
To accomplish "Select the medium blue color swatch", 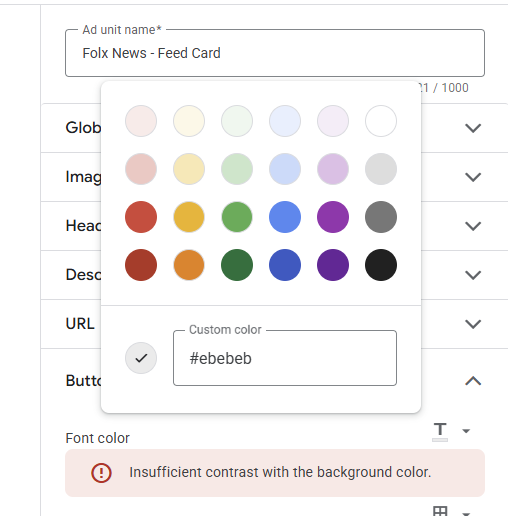I will pyautogui.click(x=285, y=217).
